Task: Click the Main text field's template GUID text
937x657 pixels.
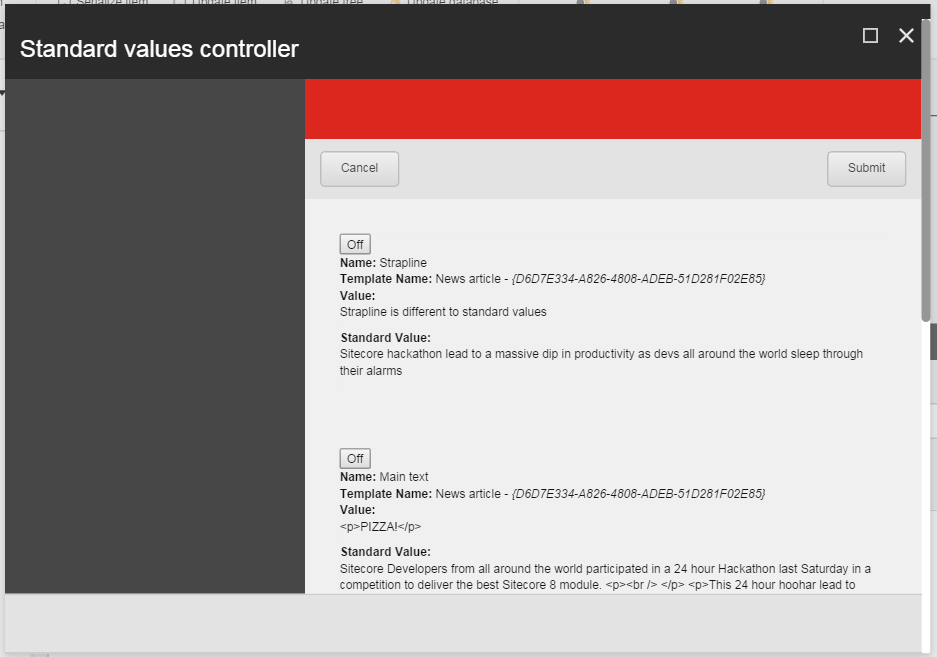Action: [x=638, y=493]
